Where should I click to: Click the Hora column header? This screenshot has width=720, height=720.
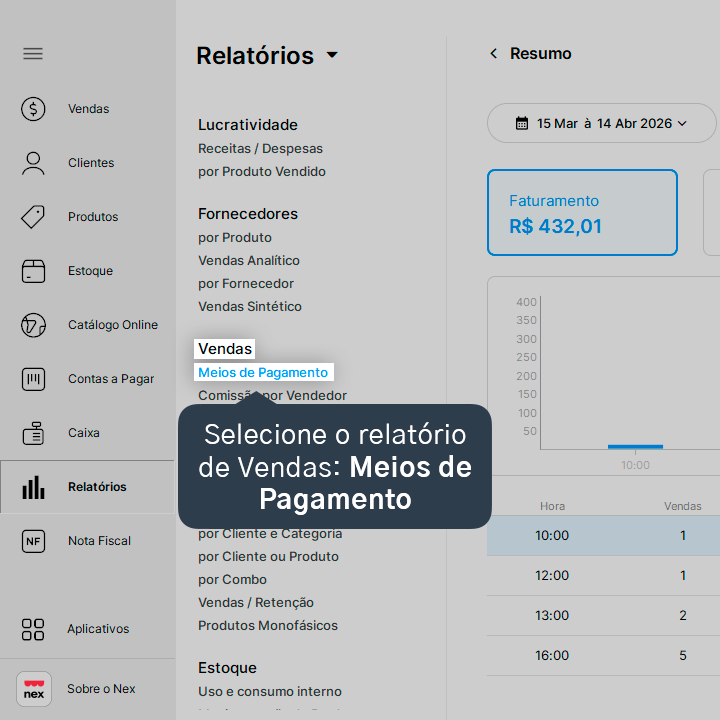[552, 506]
